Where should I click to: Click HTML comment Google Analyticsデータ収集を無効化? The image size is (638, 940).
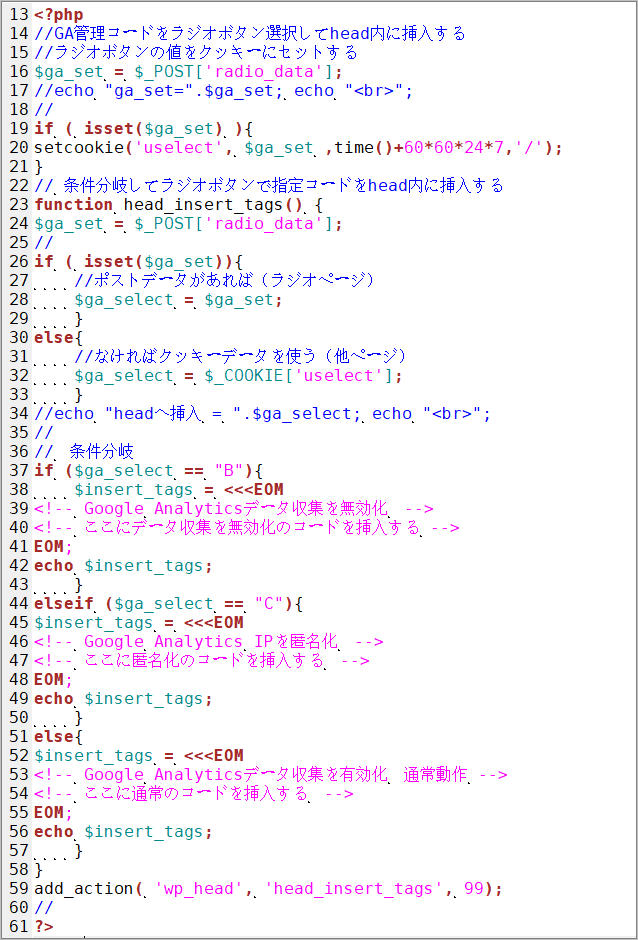234,509
